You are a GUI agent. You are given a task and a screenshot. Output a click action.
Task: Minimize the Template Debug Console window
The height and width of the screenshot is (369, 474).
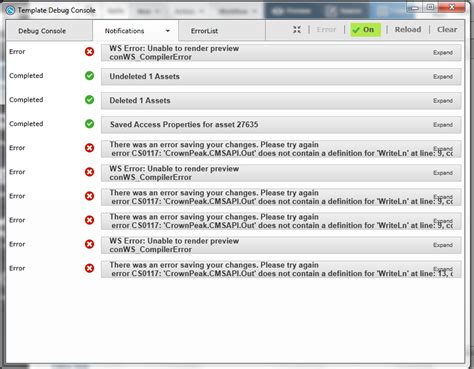tap(415, 7)
